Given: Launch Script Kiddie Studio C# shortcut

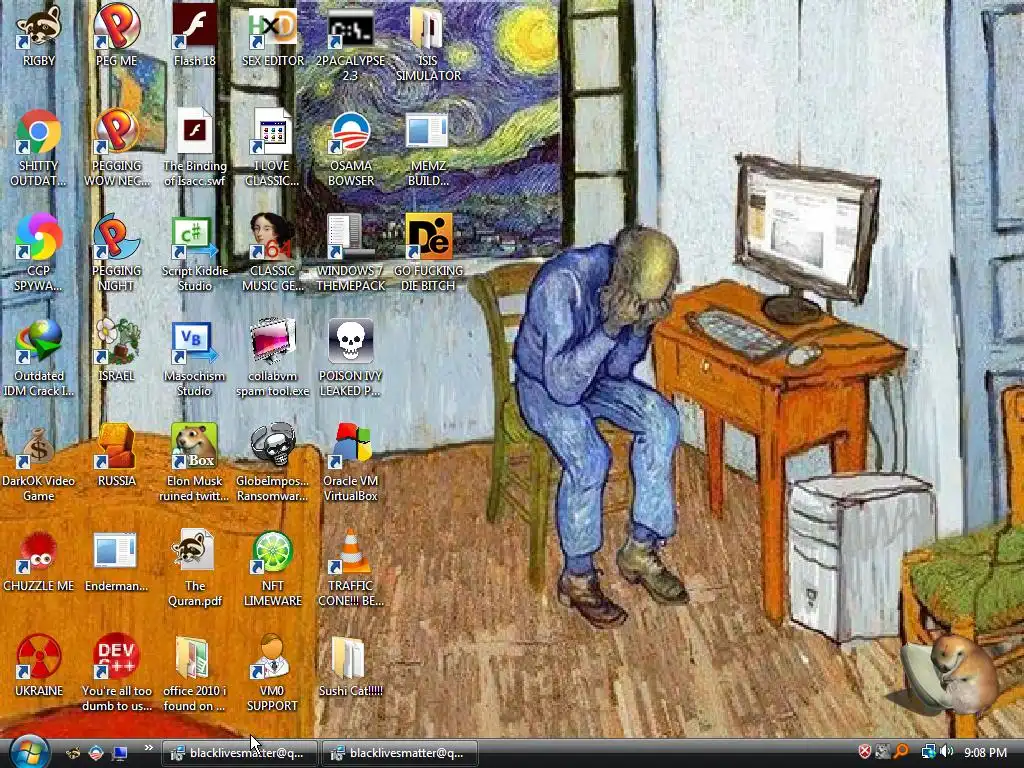Looking at the screenshot, I should pos(195,236).
